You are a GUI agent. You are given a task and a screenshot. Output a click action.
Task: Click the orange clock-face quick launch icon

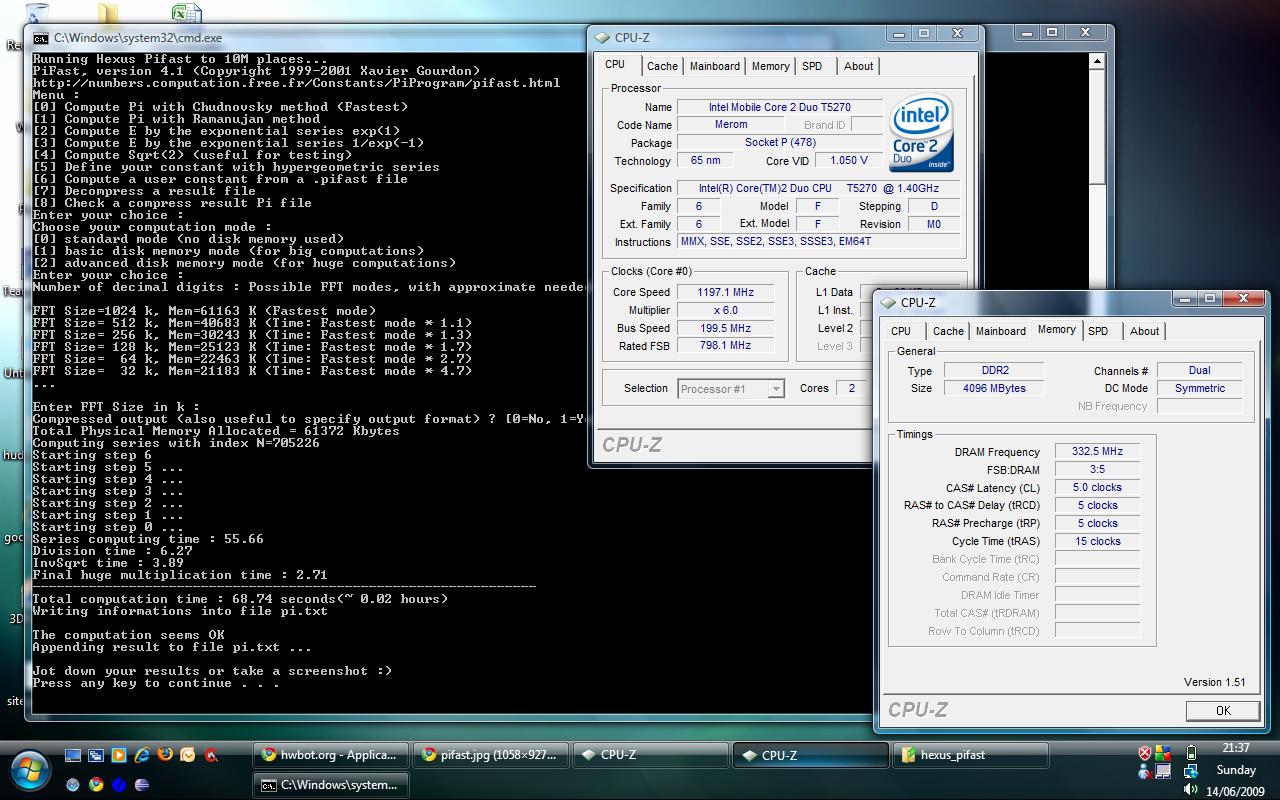pos(187,755)
